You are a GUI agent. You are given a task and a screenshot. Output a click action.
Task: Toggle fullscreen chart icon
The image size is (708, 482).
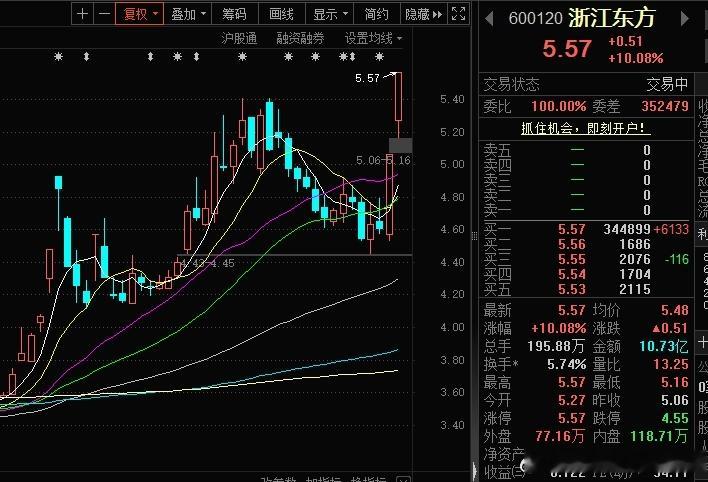click(x=458, y=14)
